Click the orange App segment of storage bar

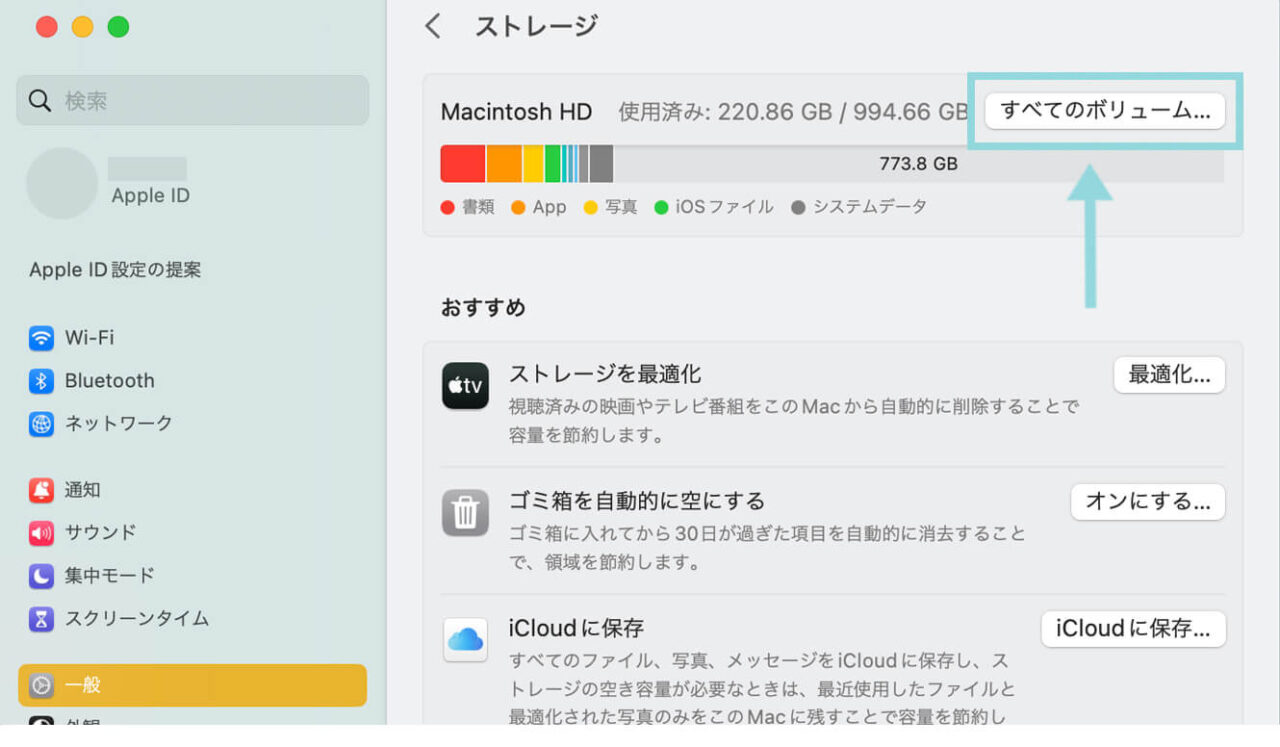(504, 163)
